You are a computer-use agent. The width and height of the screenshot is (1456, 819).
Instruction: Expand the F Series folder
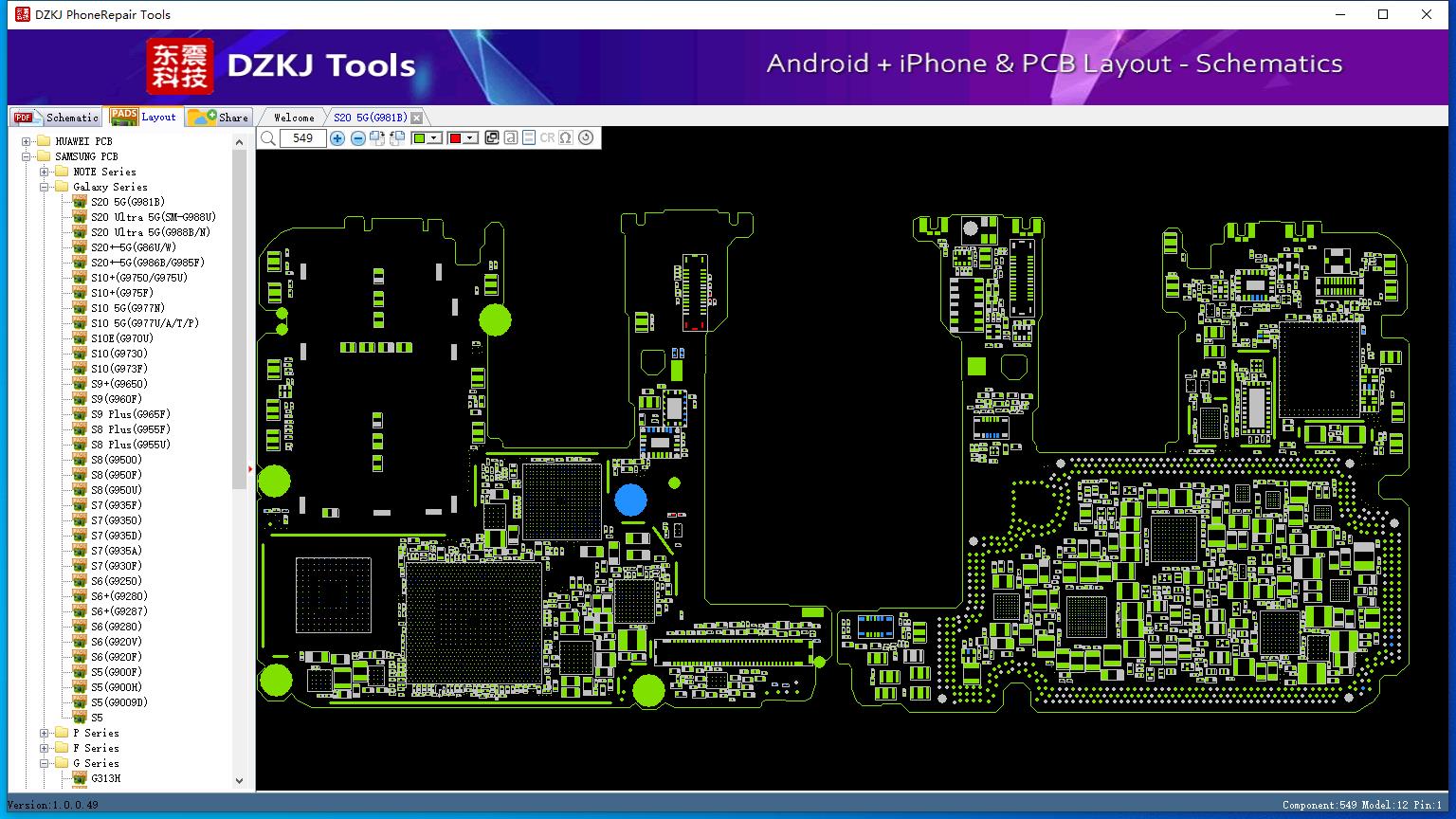coord(45,748)
